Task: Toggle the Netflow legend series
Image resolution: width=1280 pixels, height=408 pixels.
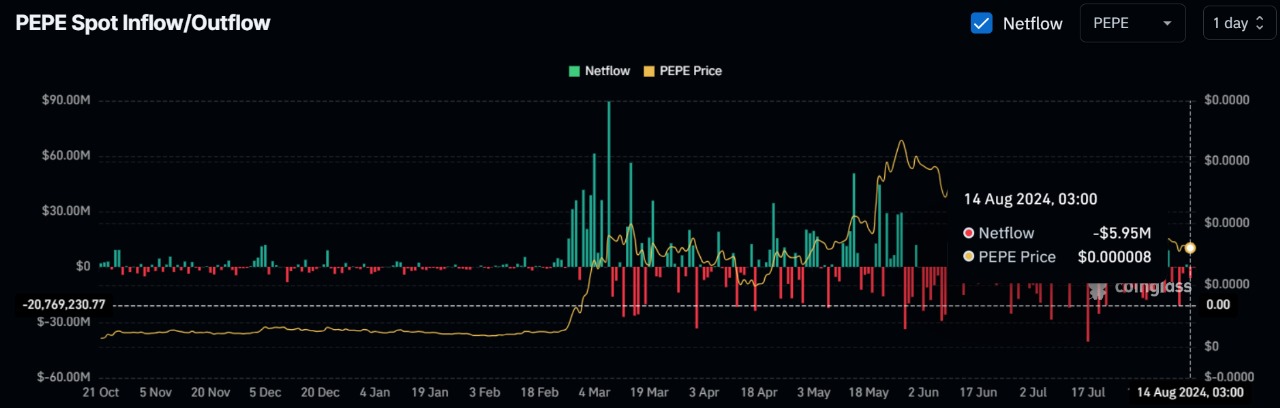Action: 599,71
